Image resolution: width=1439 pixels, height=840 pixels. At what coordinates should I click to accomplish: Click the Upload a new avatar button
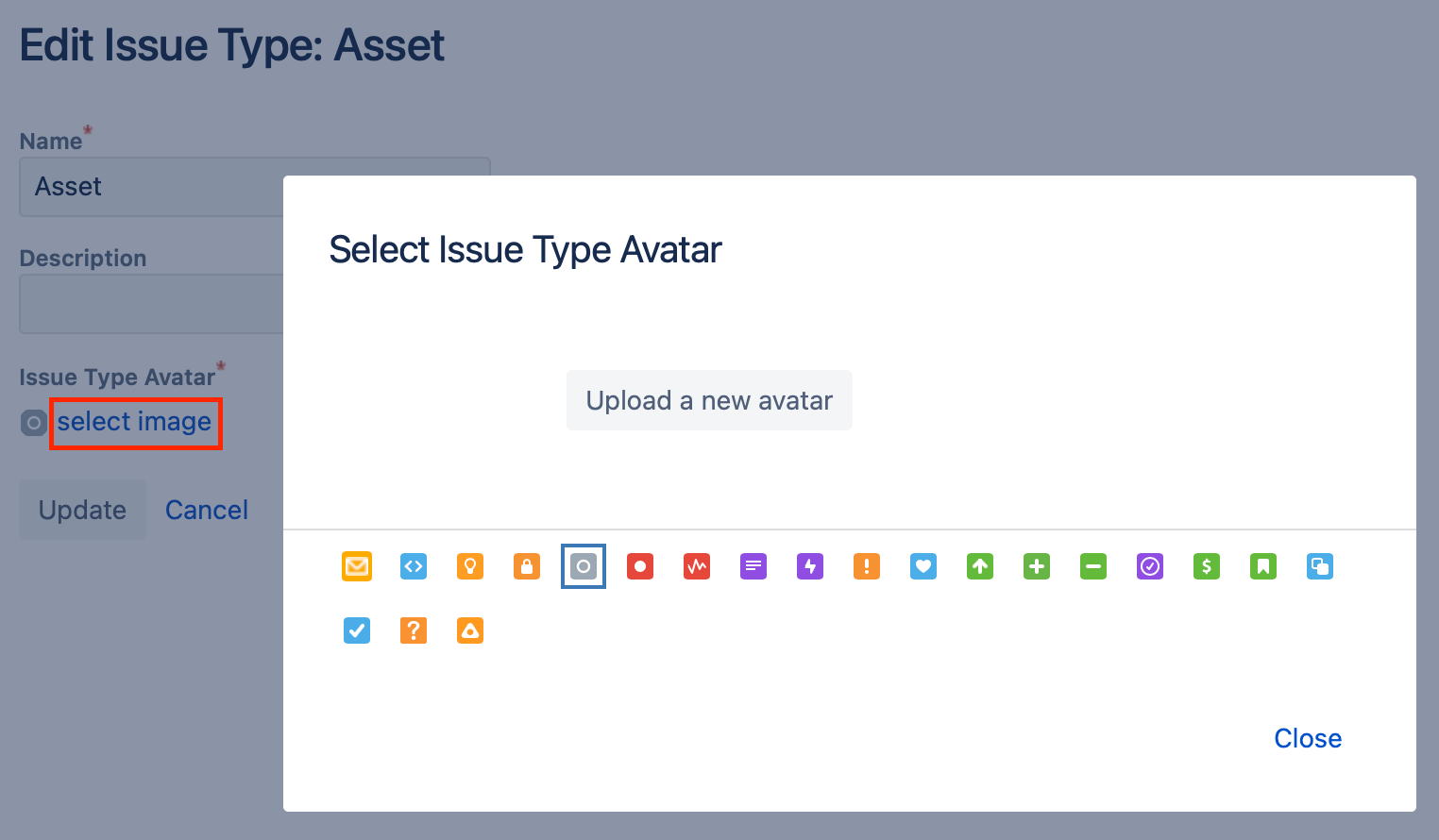(x=709, y=400)
